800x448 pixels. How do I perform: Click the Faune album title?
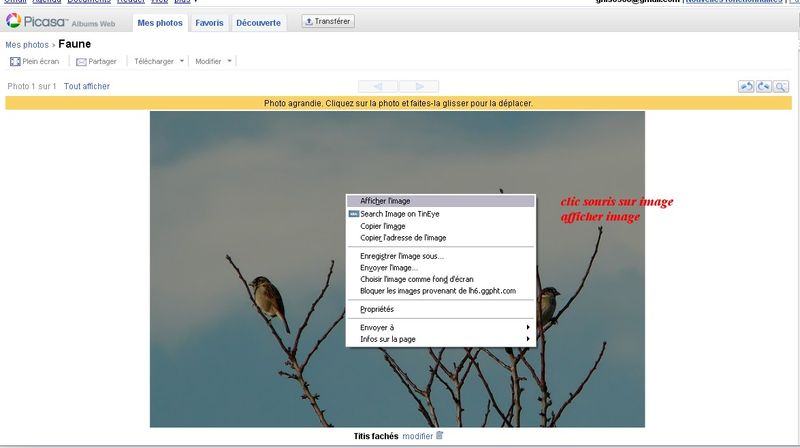pos(74,44)
